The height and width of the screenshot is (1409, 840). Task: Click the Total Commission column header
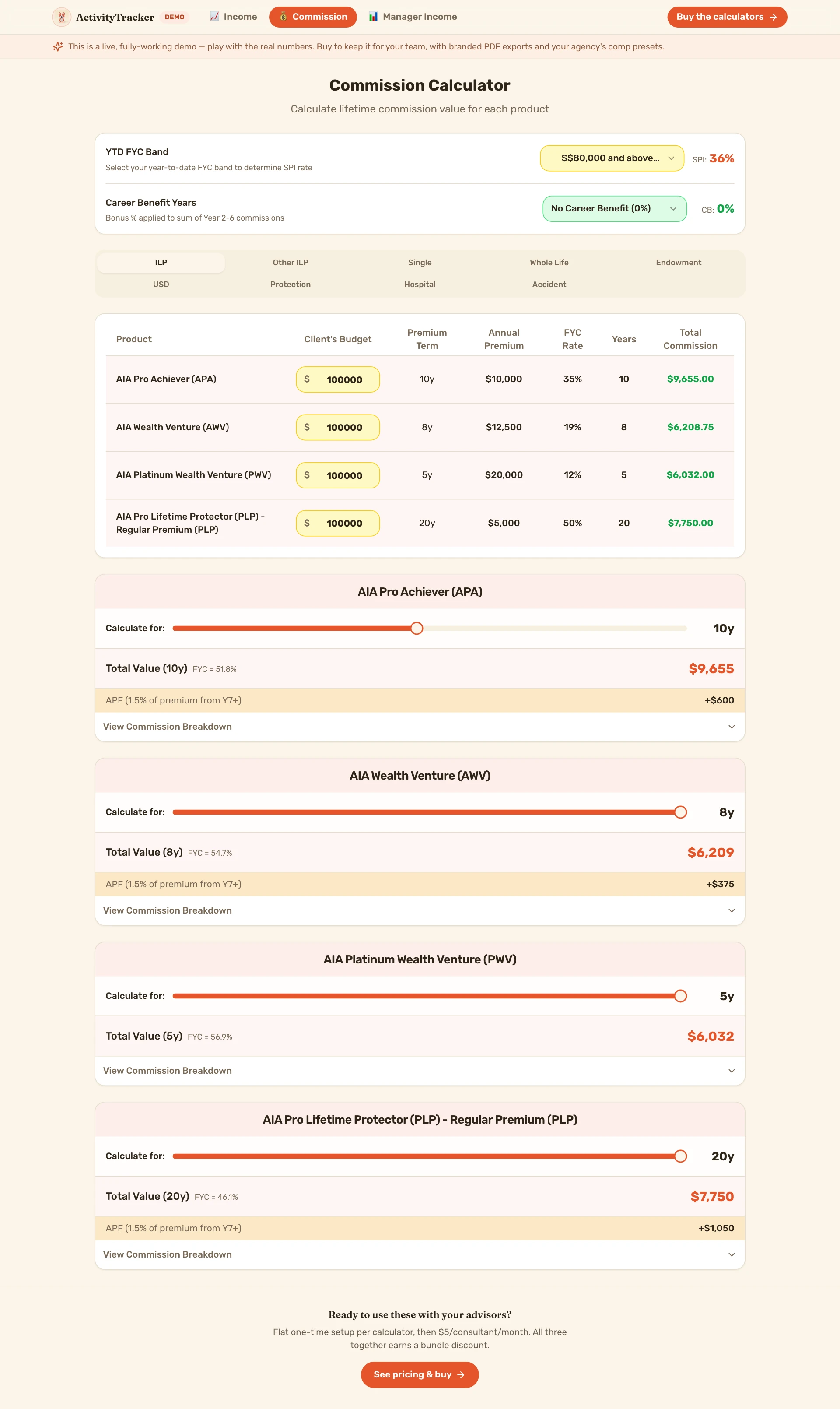pos(690,339)
